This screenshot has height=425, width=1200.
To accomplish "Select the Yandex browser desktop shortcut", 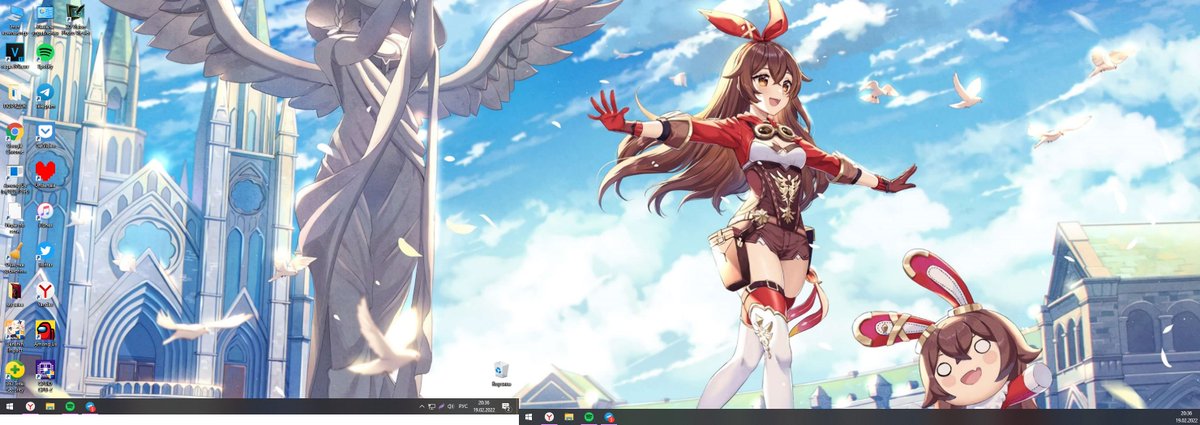I will pyautogui.click(x=45, y=292).
